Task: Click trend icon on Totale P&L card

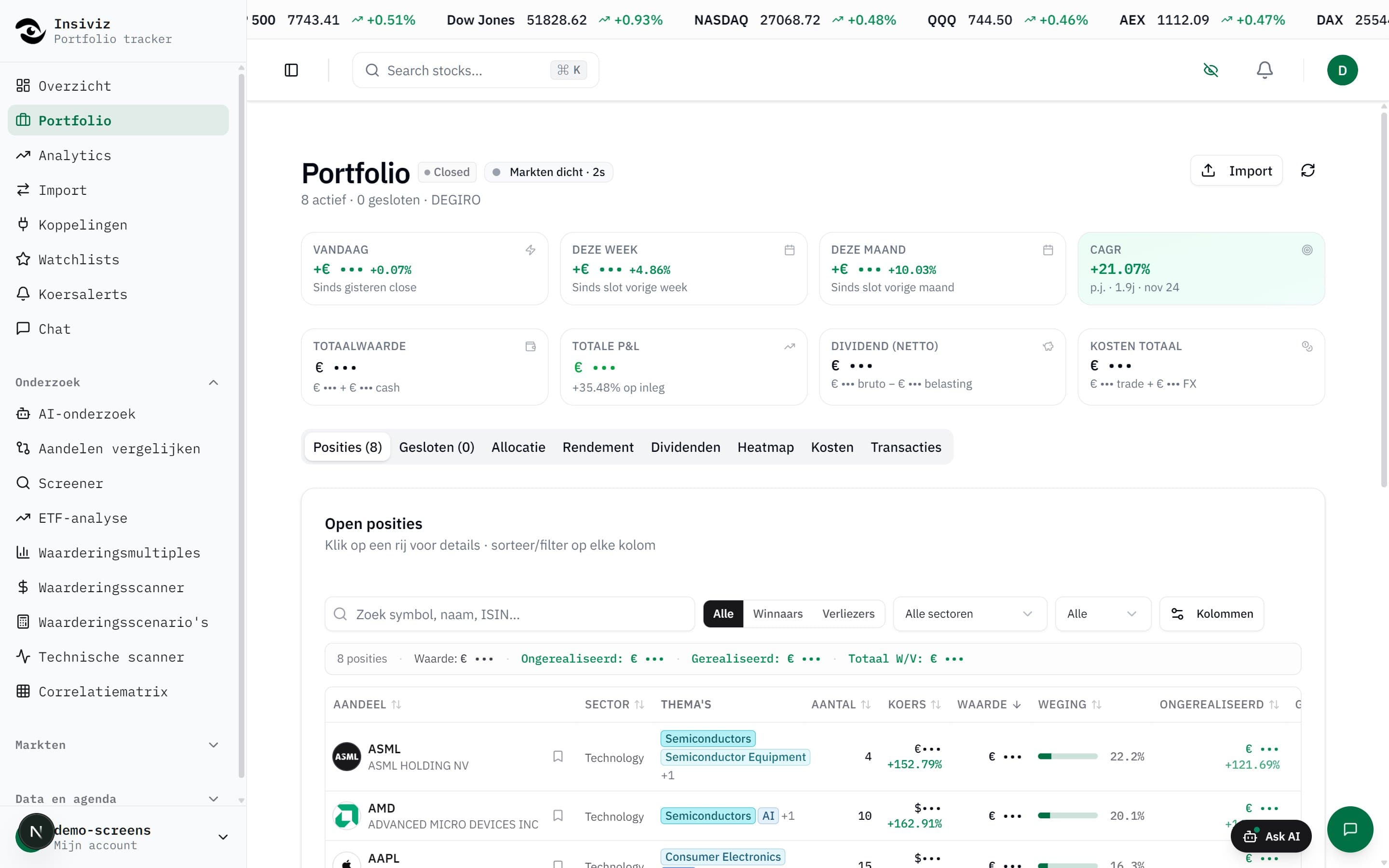Action: pyautogui.click(x=789, y=346)
